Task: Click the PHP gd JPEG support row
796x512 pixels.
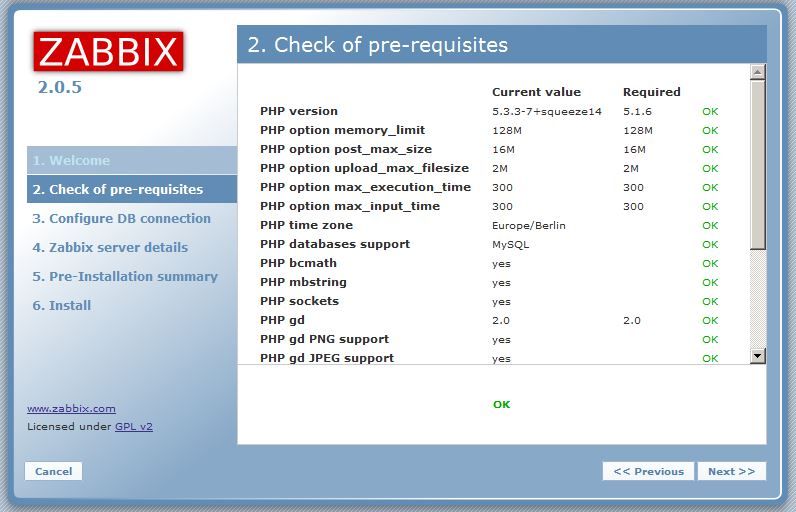Action: pos(489,358)
